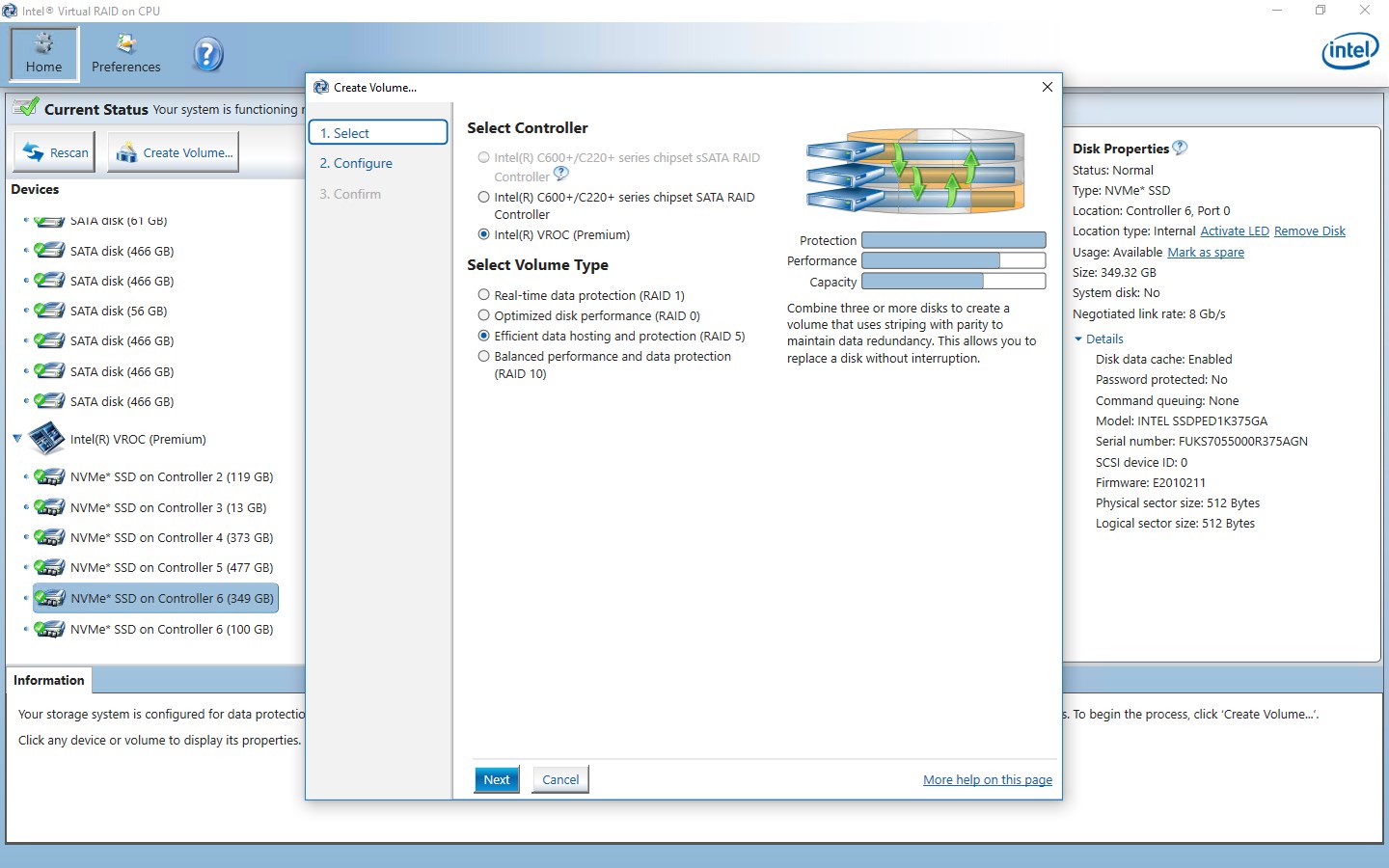Click help icon next to Disk Properties
Viewport: 1389px width, 868px height.
pos(1180,148)
